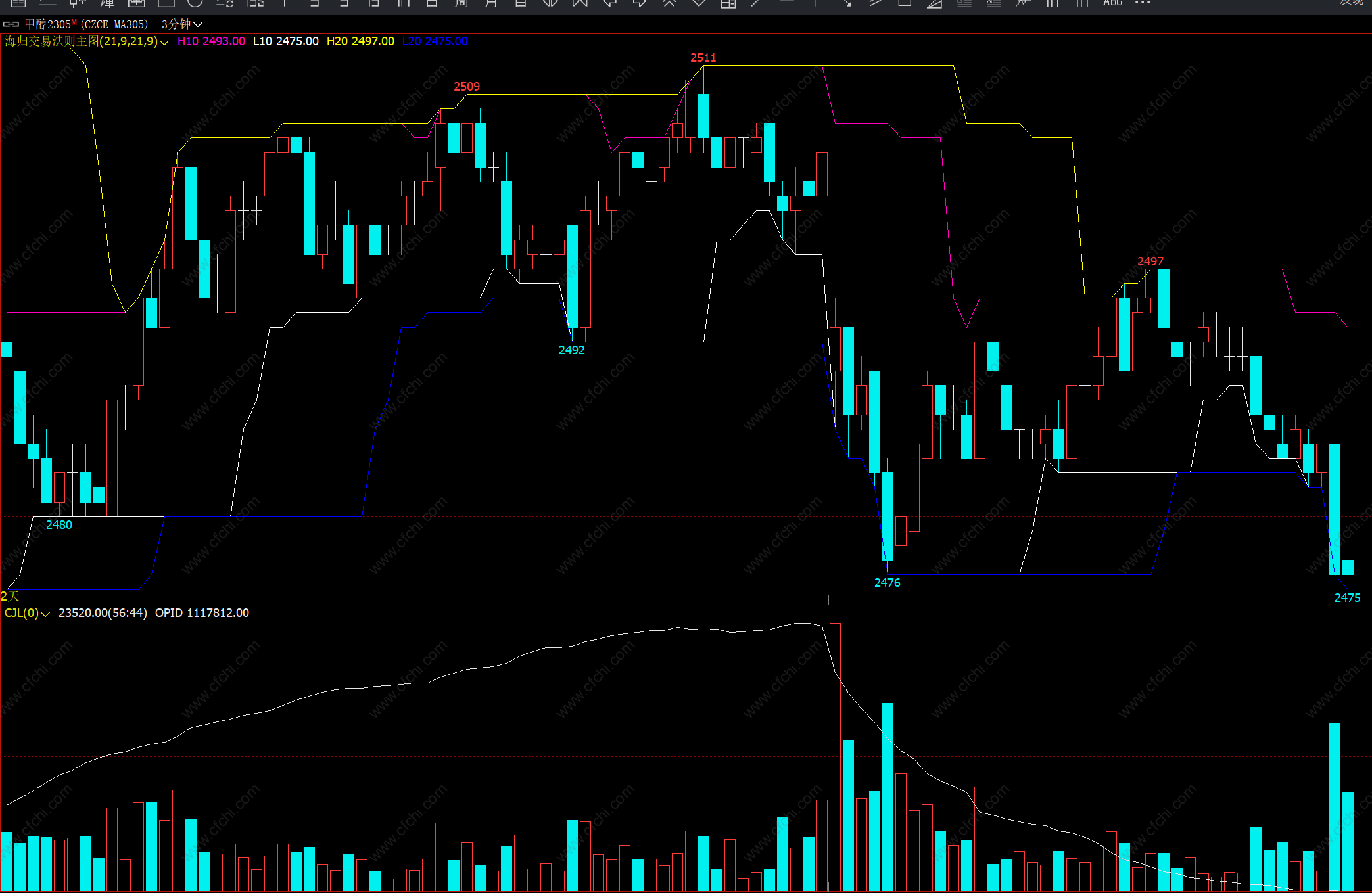Switch to the 月 monthly period
The height and width of the screenshot is (893, 1372).
(491, 3)
